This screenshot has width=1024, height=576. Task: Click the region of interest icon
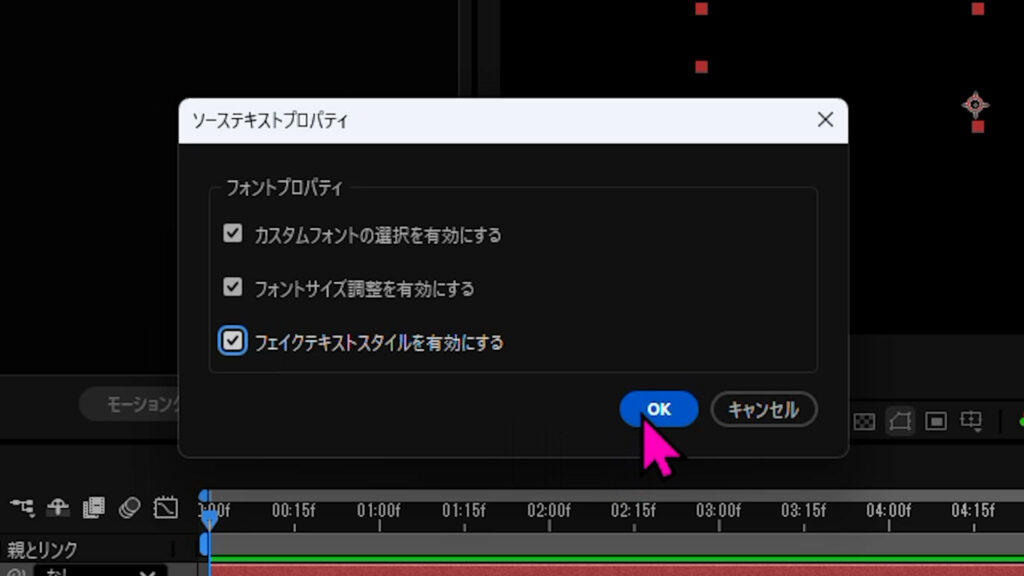tap(936, 421)
